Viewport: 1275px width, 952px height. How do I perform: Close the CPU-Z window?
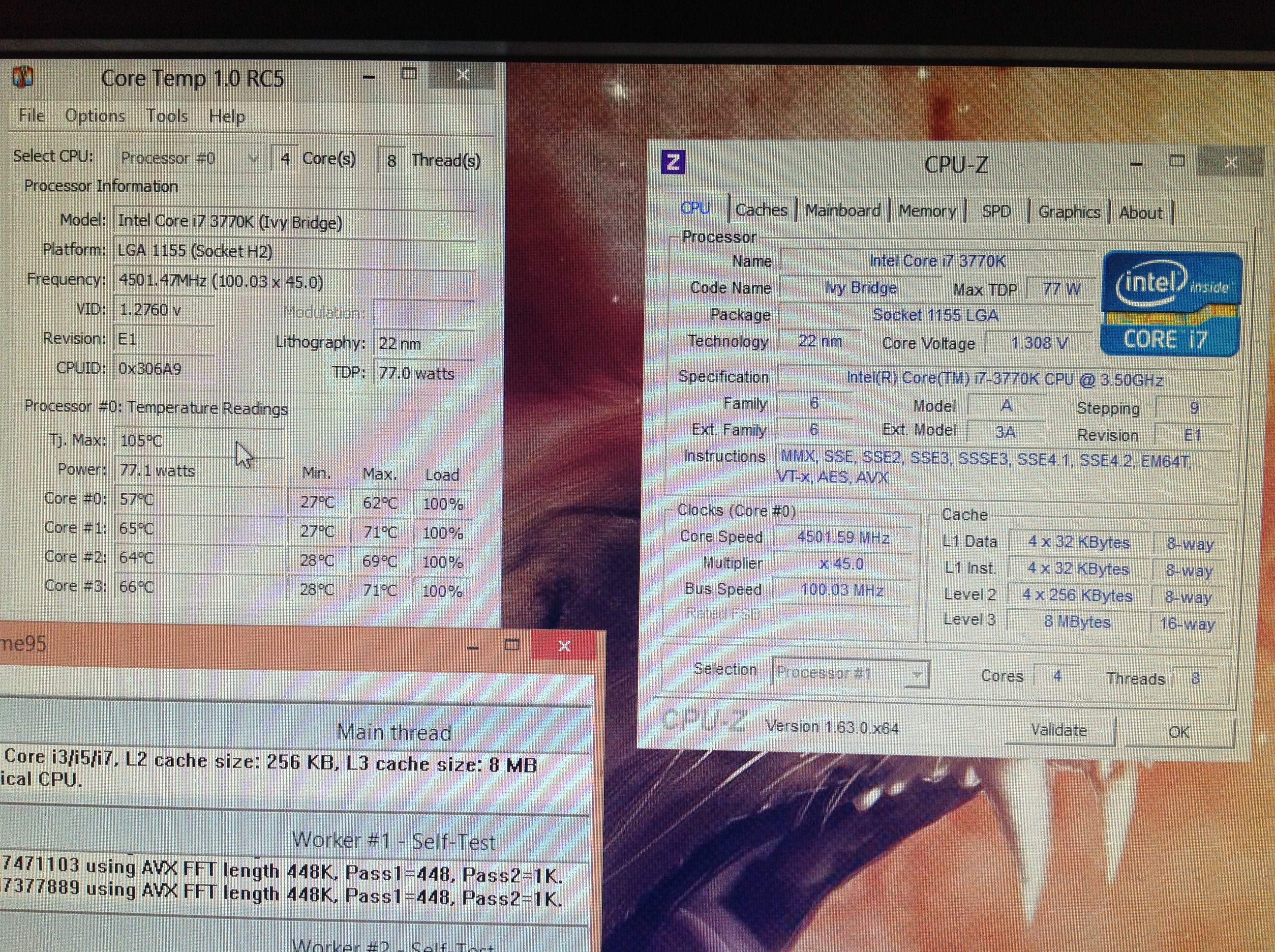(1231, 162)
